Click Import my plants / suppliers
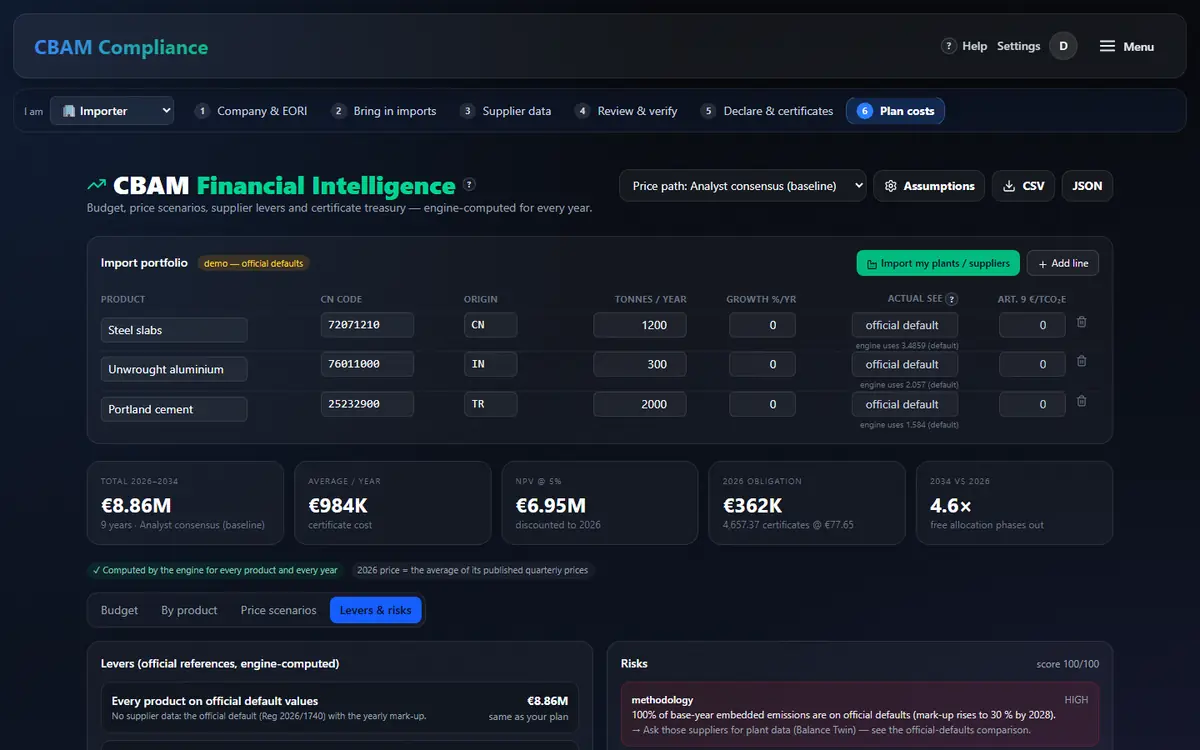 (938, 263)
